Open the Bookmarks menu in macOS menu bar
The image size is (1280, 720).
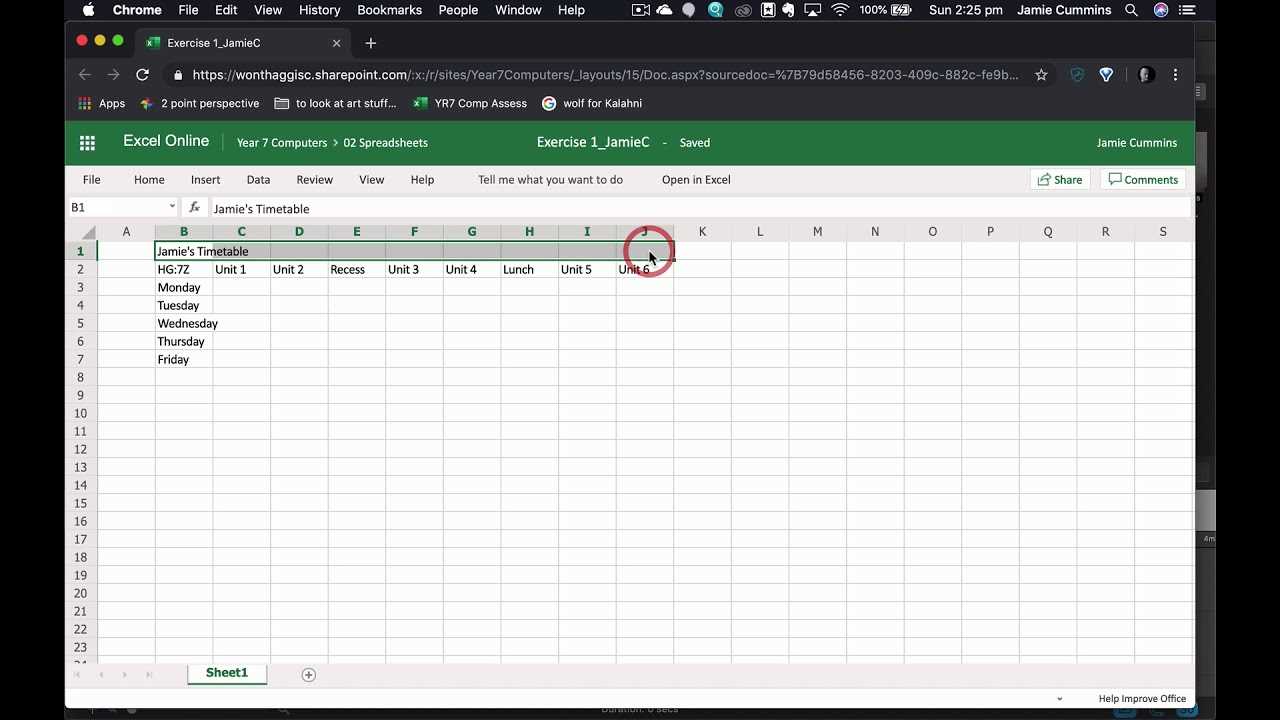tap(388, 10)
